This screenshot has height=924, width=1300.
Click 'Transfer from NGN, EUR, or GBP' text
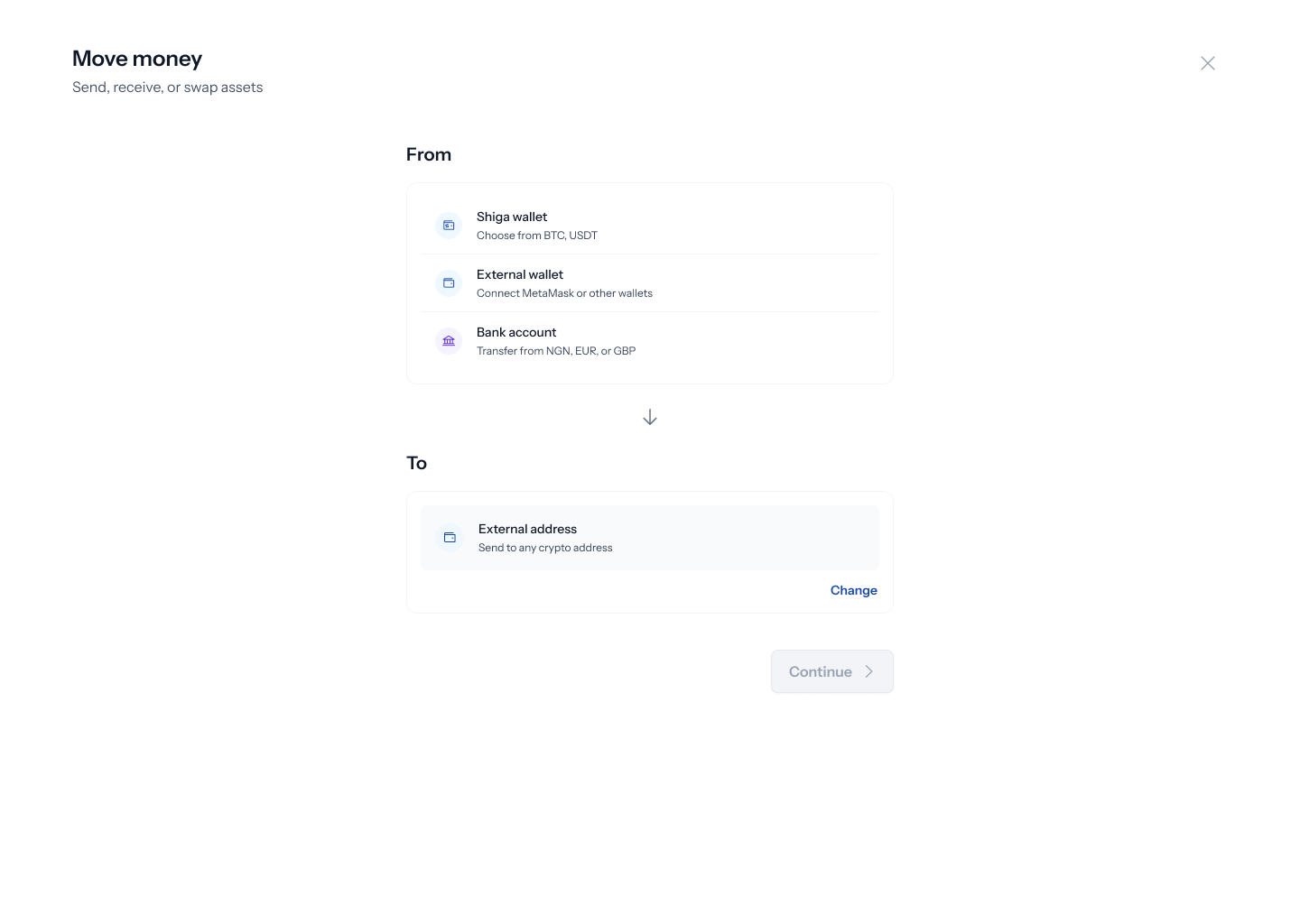(x=556, y=351)
